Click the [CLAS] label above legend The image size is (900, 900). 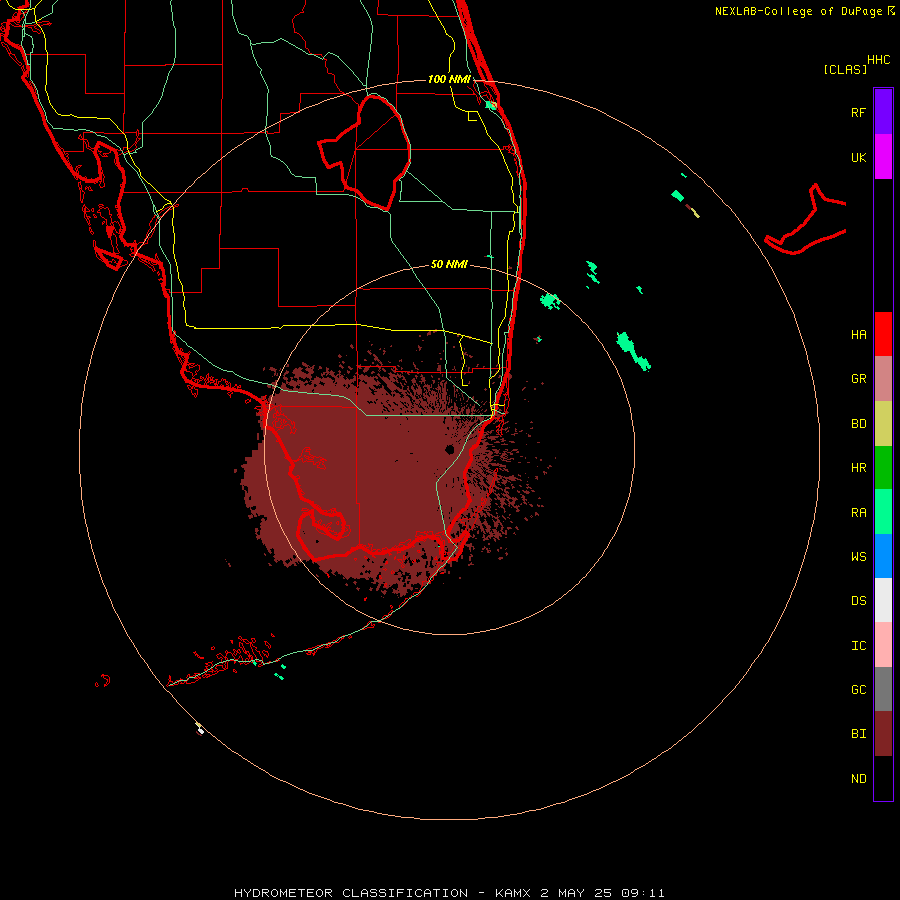(x=845, y=69)
